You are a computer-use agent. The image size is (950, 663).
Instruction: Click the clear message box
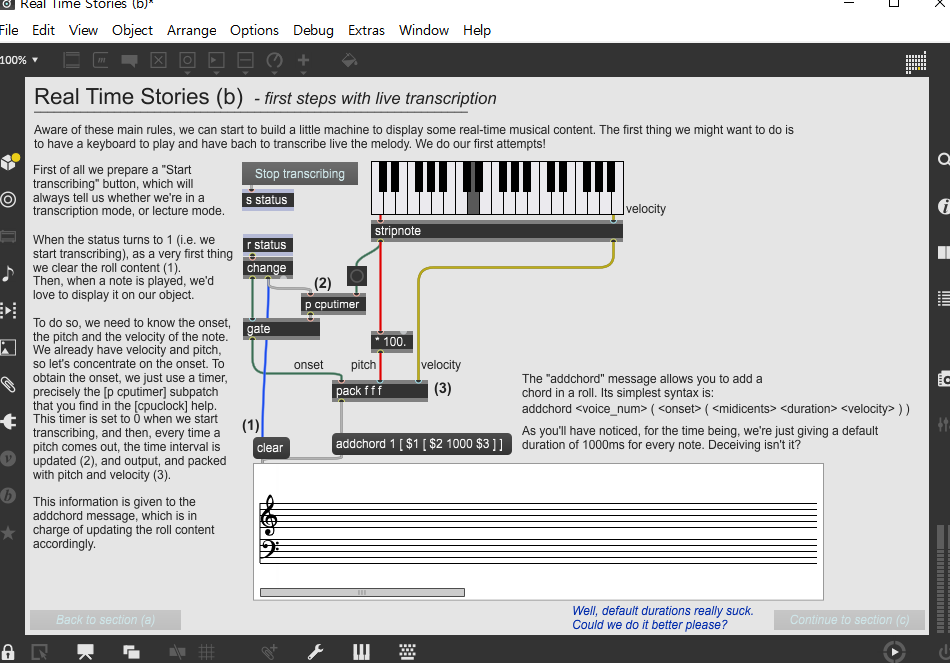270,448
